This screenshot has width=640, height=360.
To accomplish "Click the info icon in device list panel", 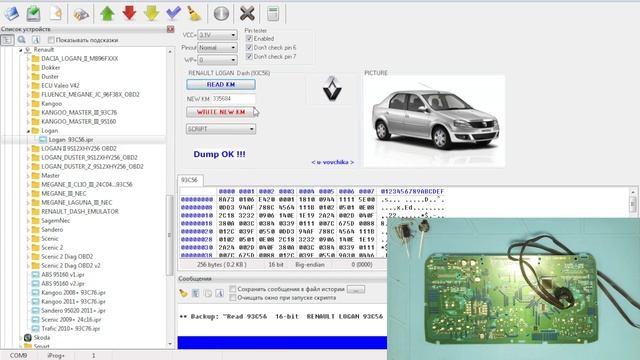I will tap(36, 40).
